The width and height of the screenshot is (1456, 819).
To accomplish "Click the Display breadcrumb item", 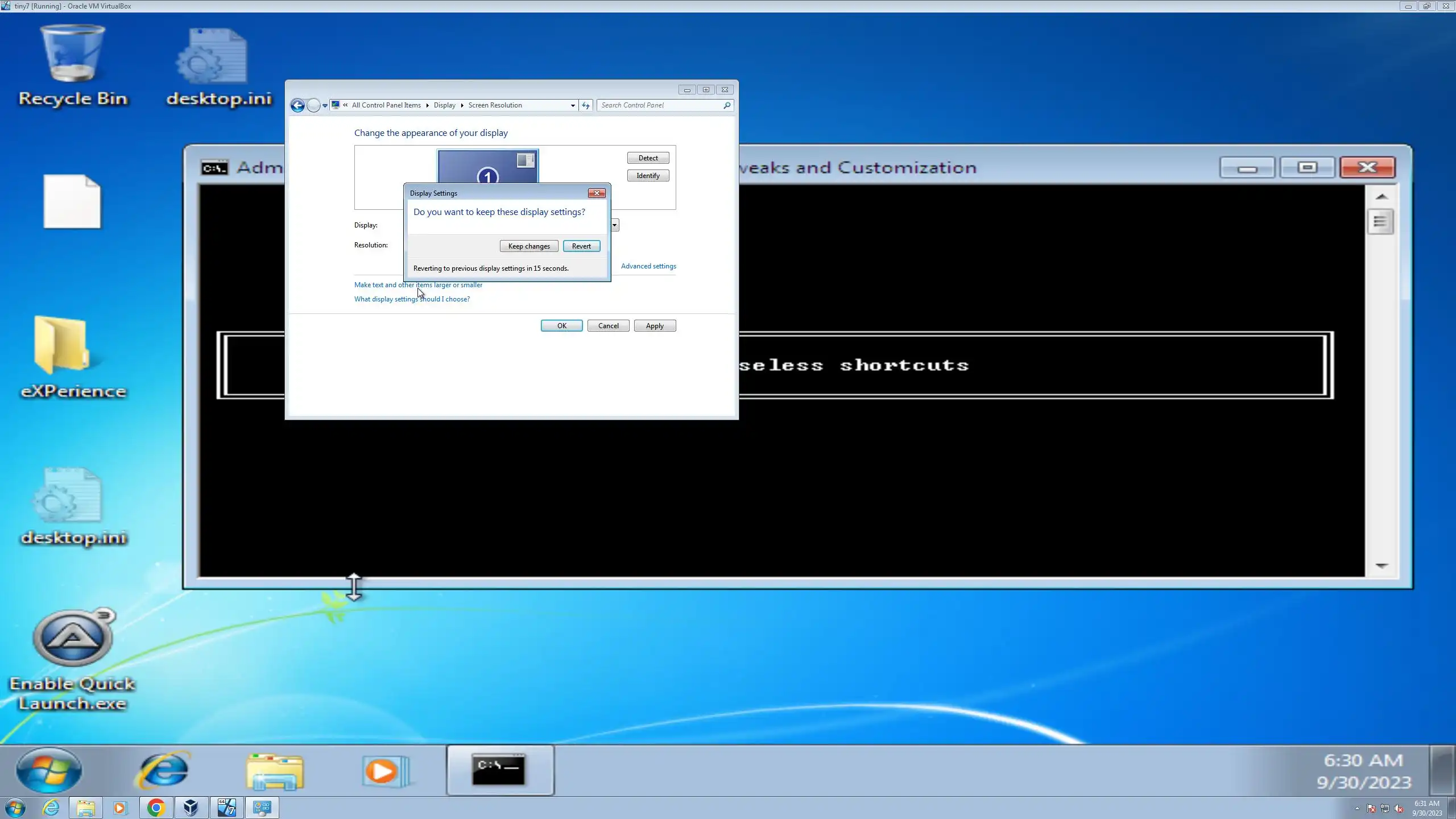I will tap(444, 105).
